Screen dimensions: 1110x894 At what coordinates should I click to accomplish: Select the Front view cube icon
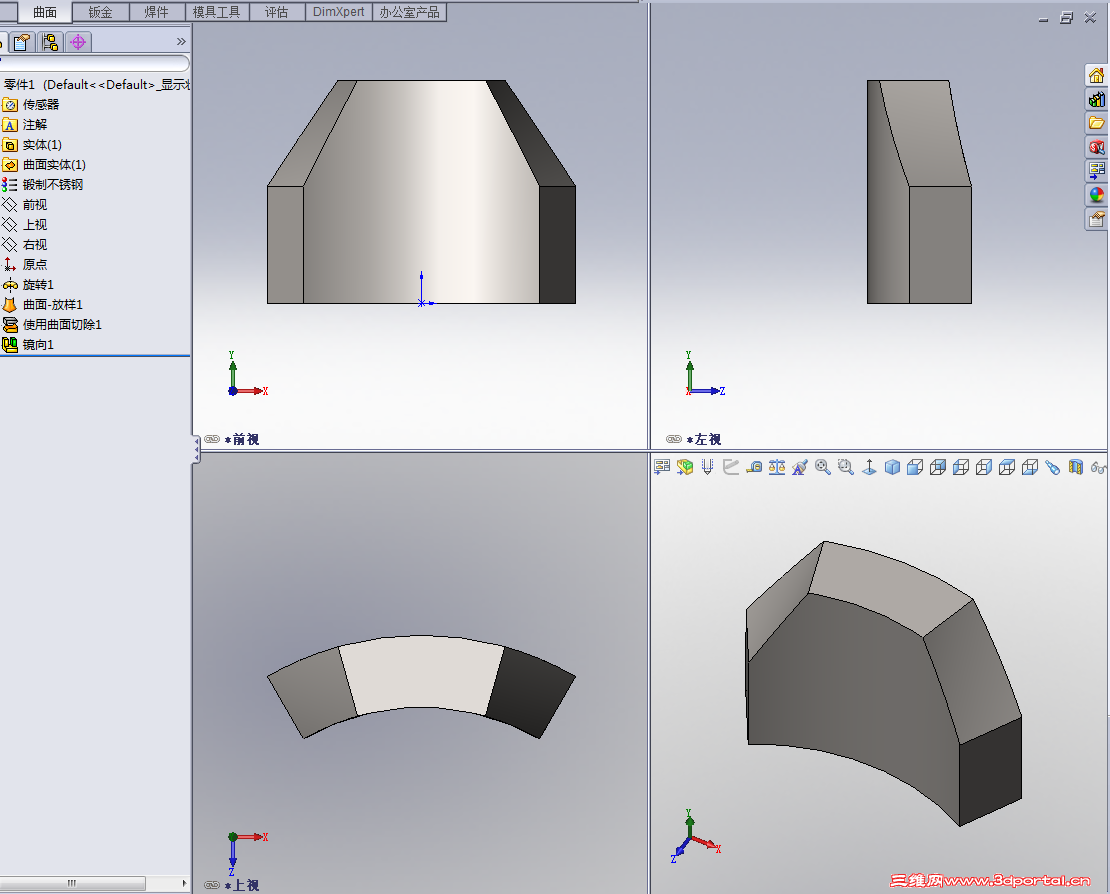915,467
